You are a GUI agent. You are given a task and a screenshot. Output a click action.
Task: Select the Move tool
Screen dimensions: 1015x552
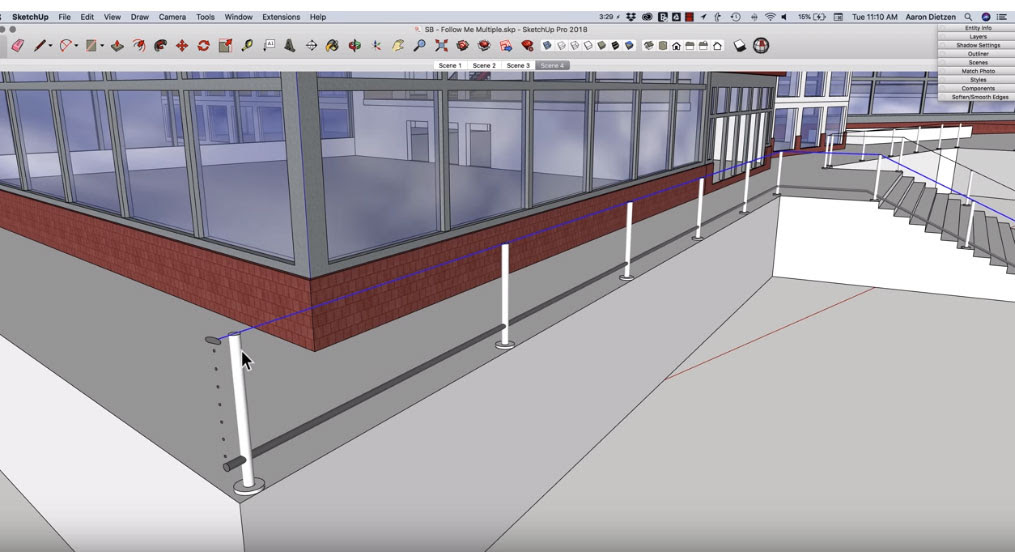pyautogui.click(x=182, y=45)
